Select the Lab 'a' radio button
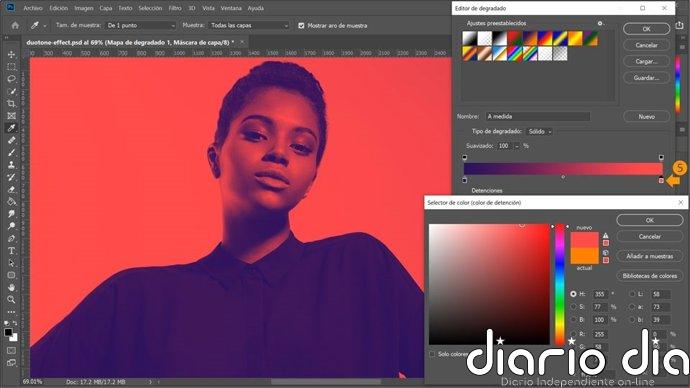This screenshot has width=690, height=388. 632,307
